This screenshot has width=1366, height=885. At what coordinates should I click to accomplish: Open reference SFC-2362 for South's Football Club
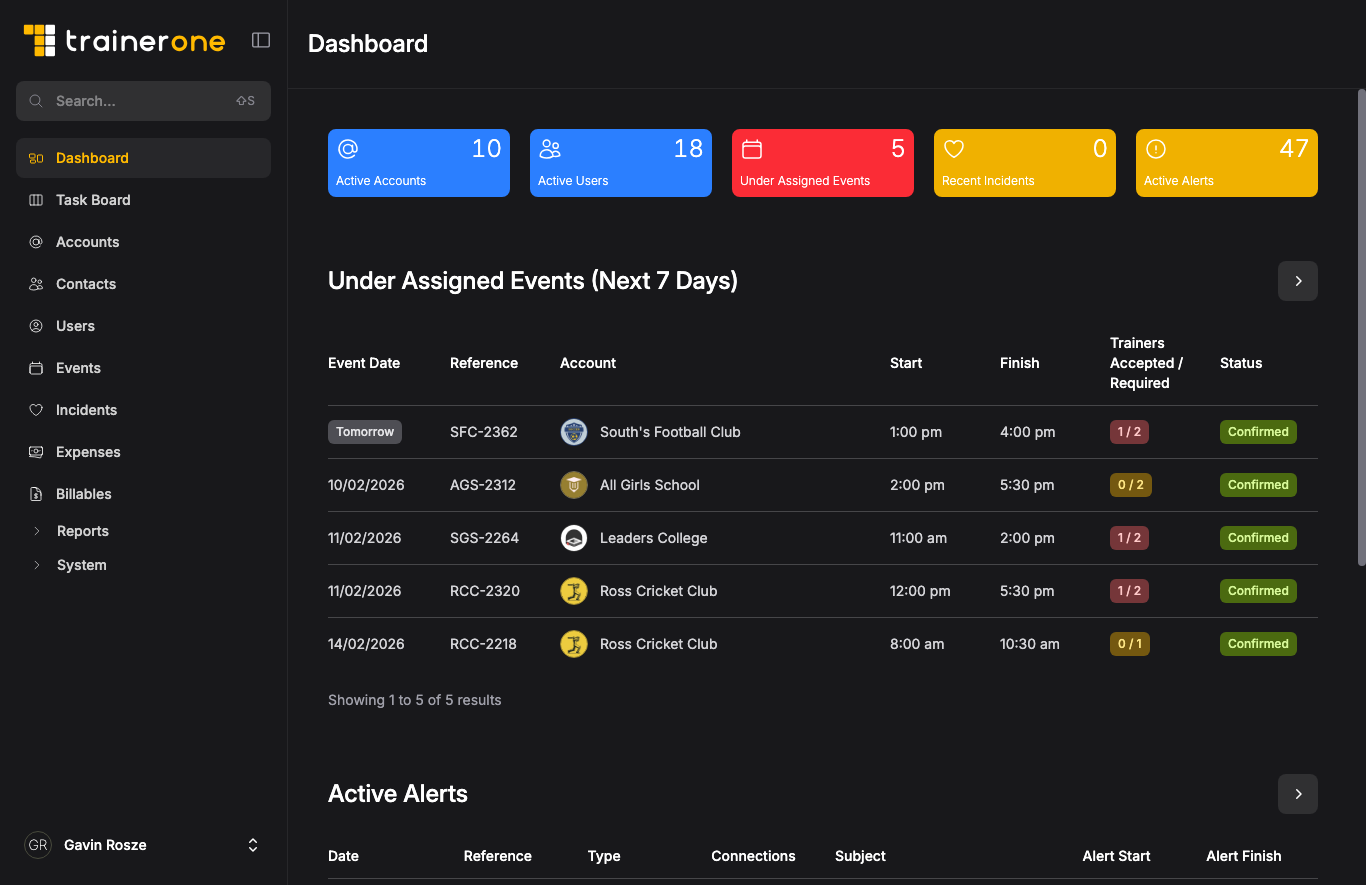point(484,431)
